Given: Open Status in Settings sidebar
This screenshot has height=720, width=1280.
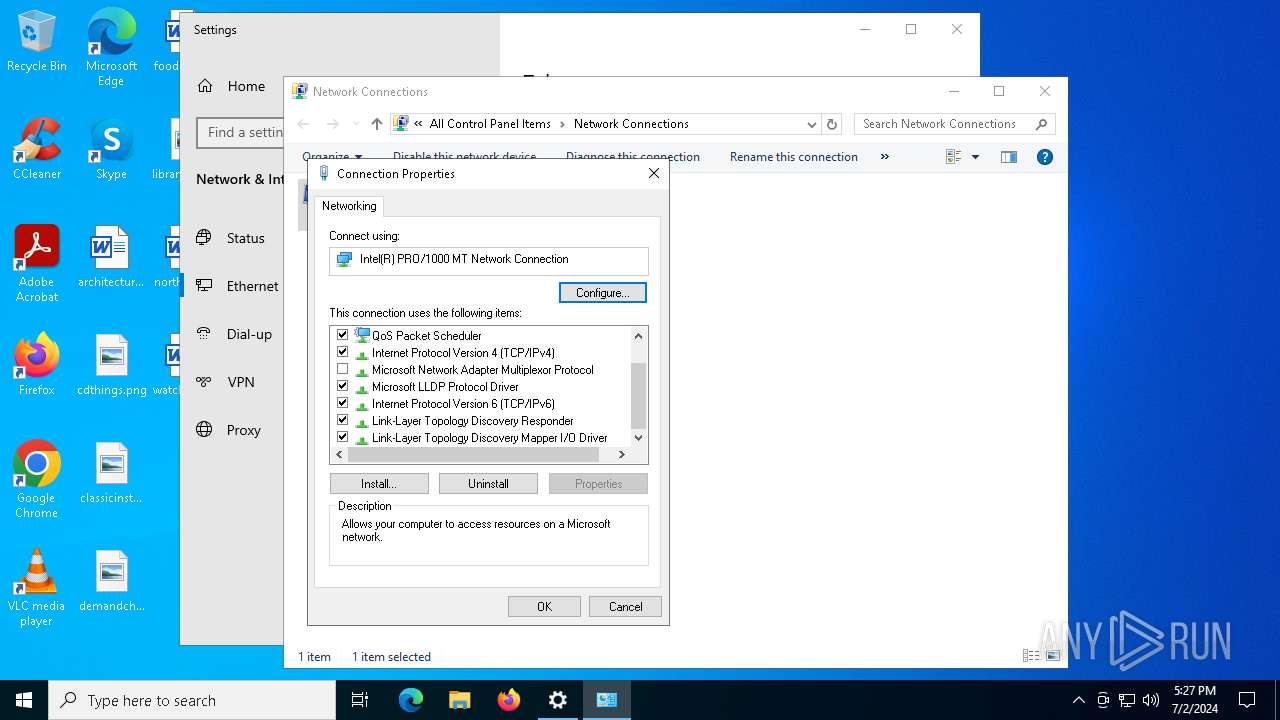Looking at the screenshot, I should pos(245,238).
